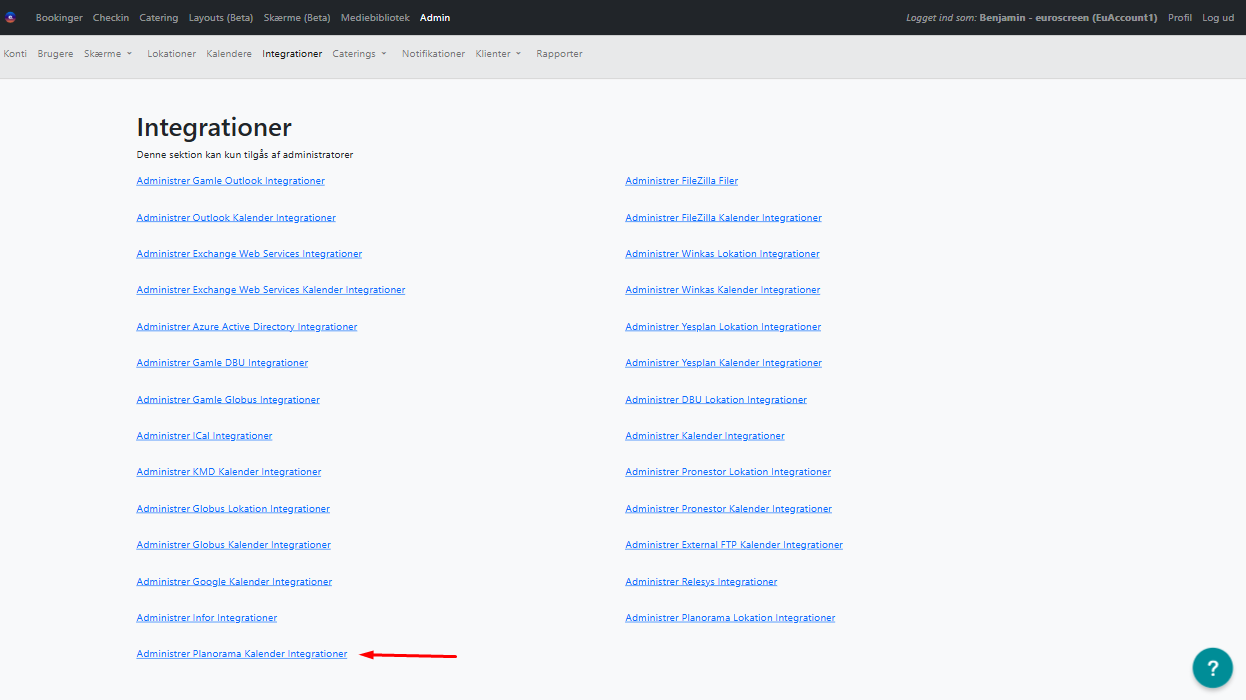
Task: Open Administrer Planorama Lokation Integrationer
Action: click(730, 618)
